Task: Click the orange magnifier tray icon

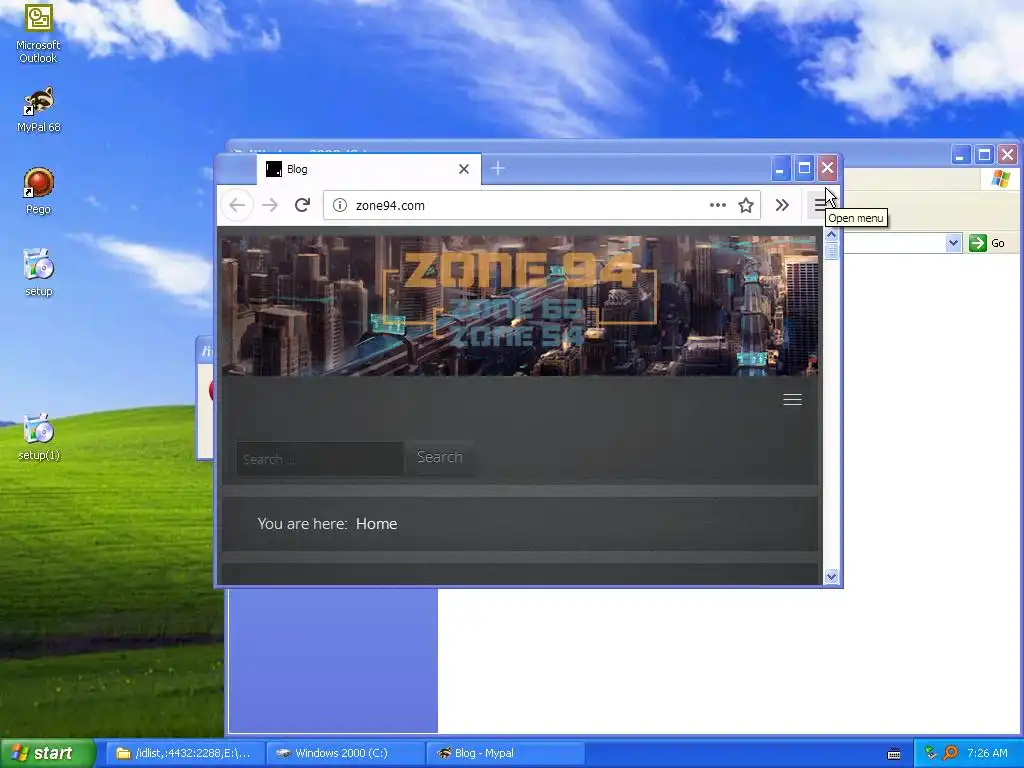Action: (950, 753)
